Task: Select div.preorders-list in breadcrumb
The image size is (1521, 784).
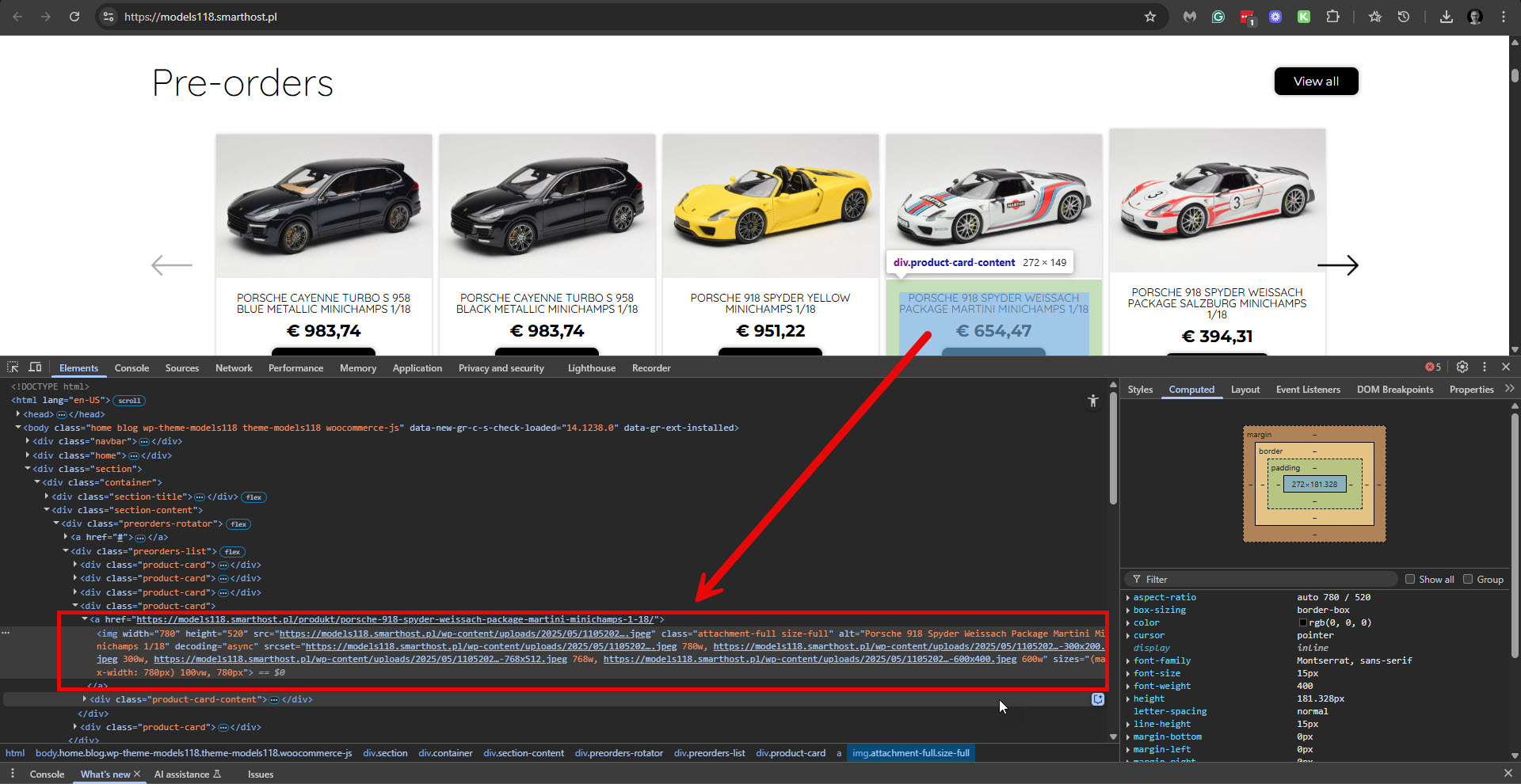Action: pos(709,753)
